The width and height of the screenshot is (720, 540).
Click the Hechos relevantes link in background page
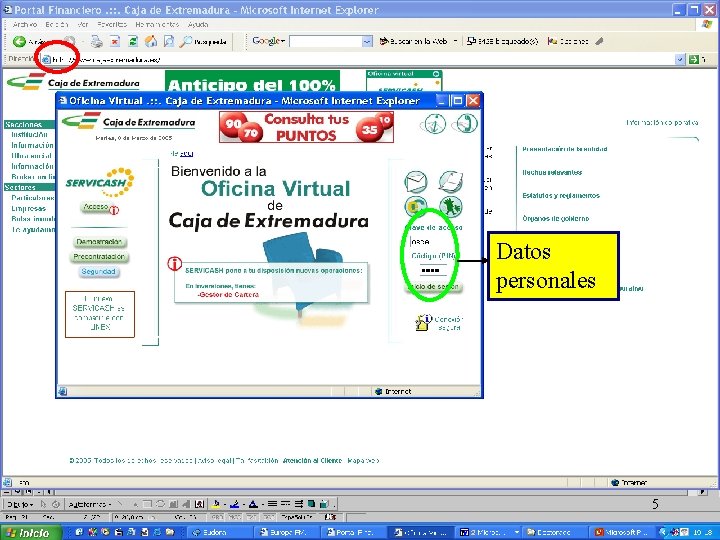(x=552, y=173)
